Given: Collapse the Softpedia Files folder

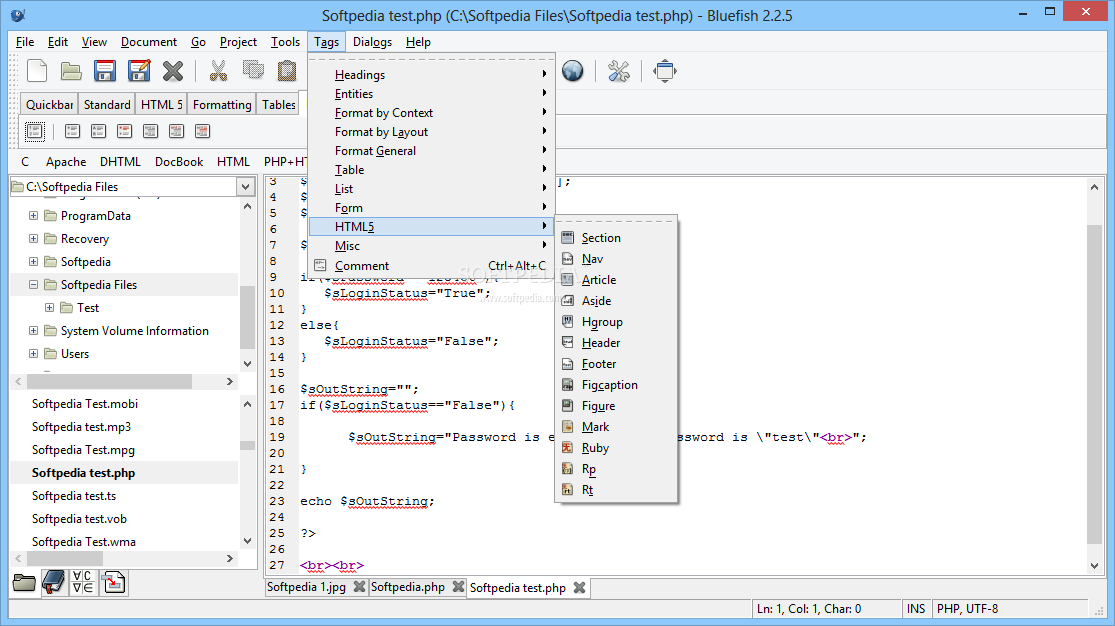Looking at the screenshot, I should (33, 285).
